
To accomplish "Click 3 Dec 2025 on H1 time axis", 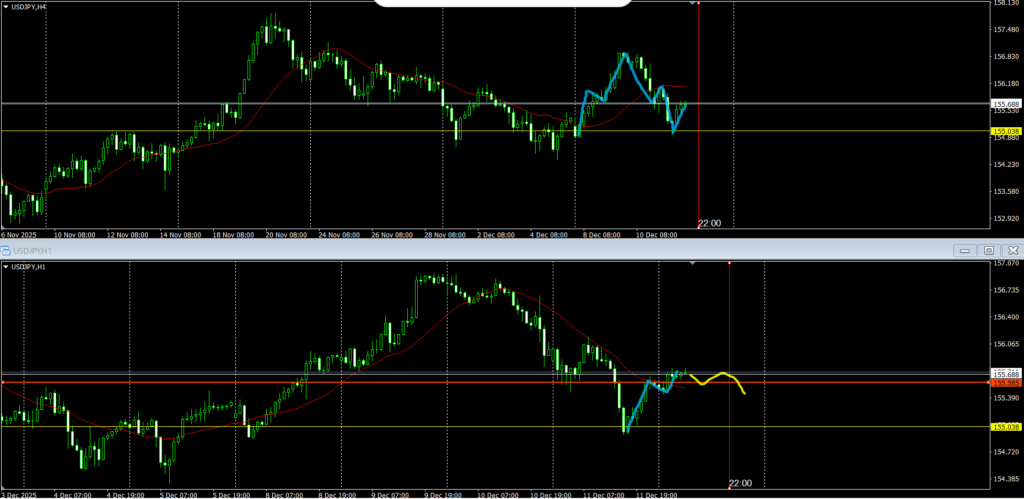I will pos(20,494).
